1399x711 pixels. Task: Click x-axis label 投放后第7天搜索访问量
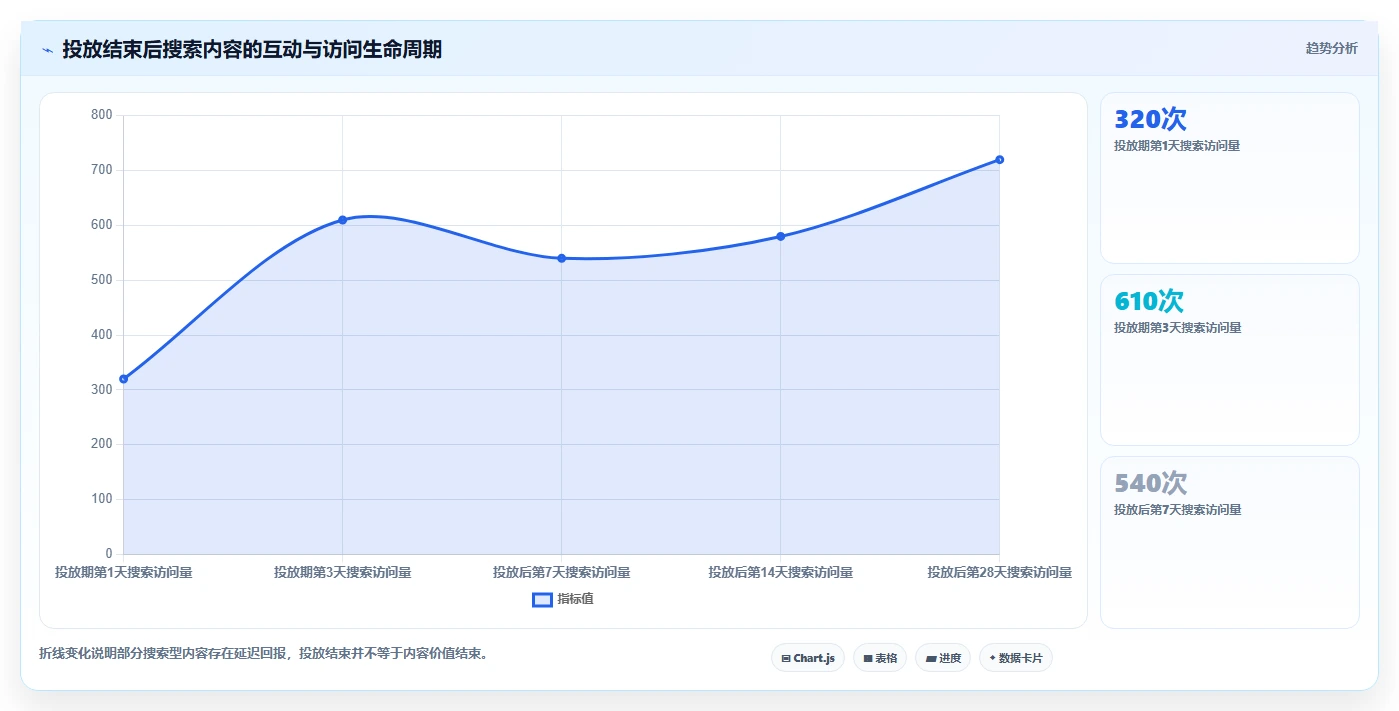(x=561, y=573)
